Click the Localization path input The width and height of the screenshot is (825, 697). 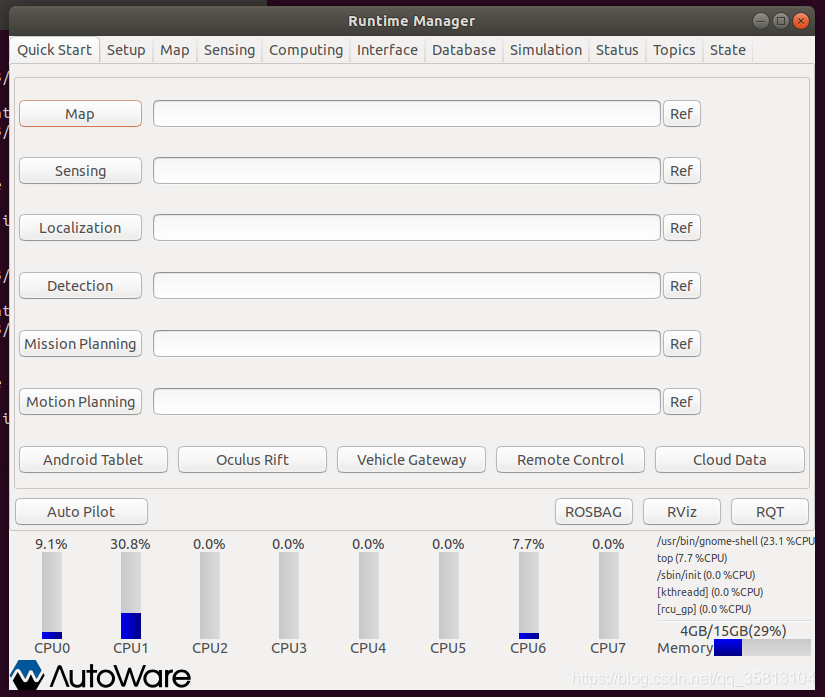(x=407, y=227)
